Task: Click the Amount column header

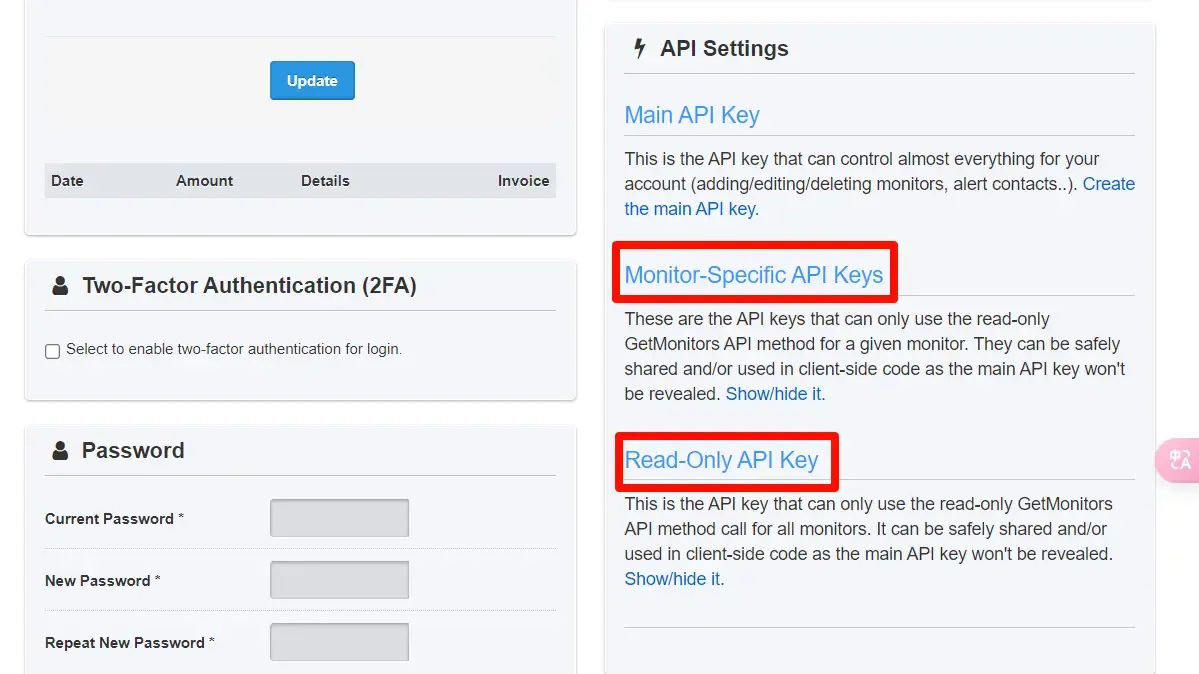Action: click(204, 181)
